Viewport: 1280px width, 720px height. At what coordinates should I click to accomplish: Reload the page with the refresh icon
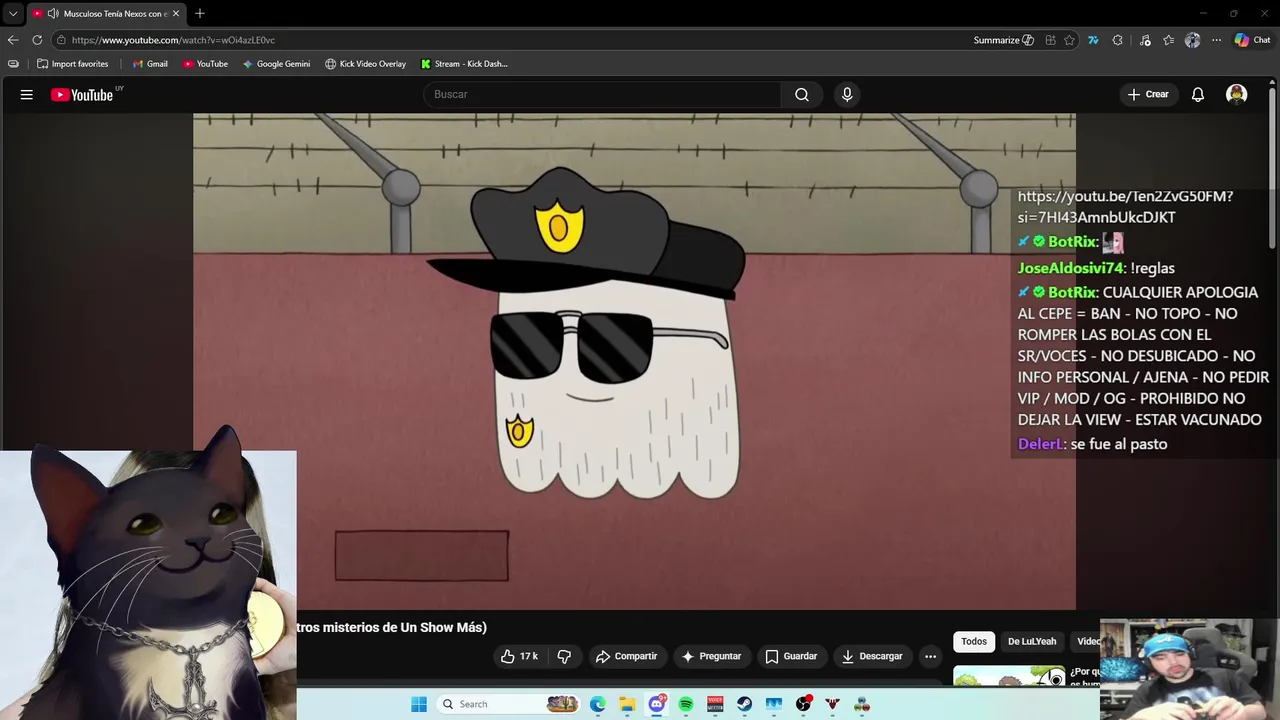click(x=37, y=40)
